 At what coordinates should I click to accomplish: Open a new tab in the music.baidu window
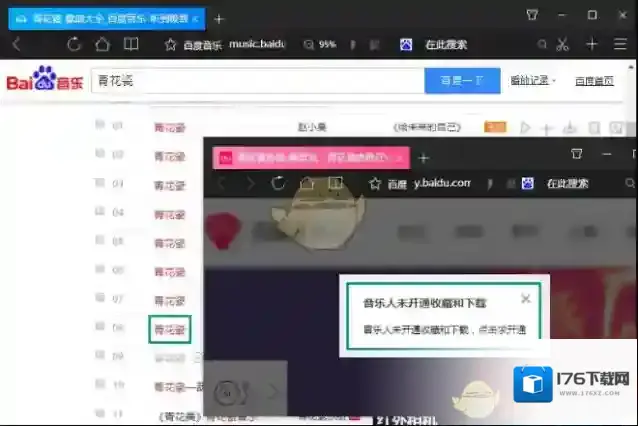(219, 19)
